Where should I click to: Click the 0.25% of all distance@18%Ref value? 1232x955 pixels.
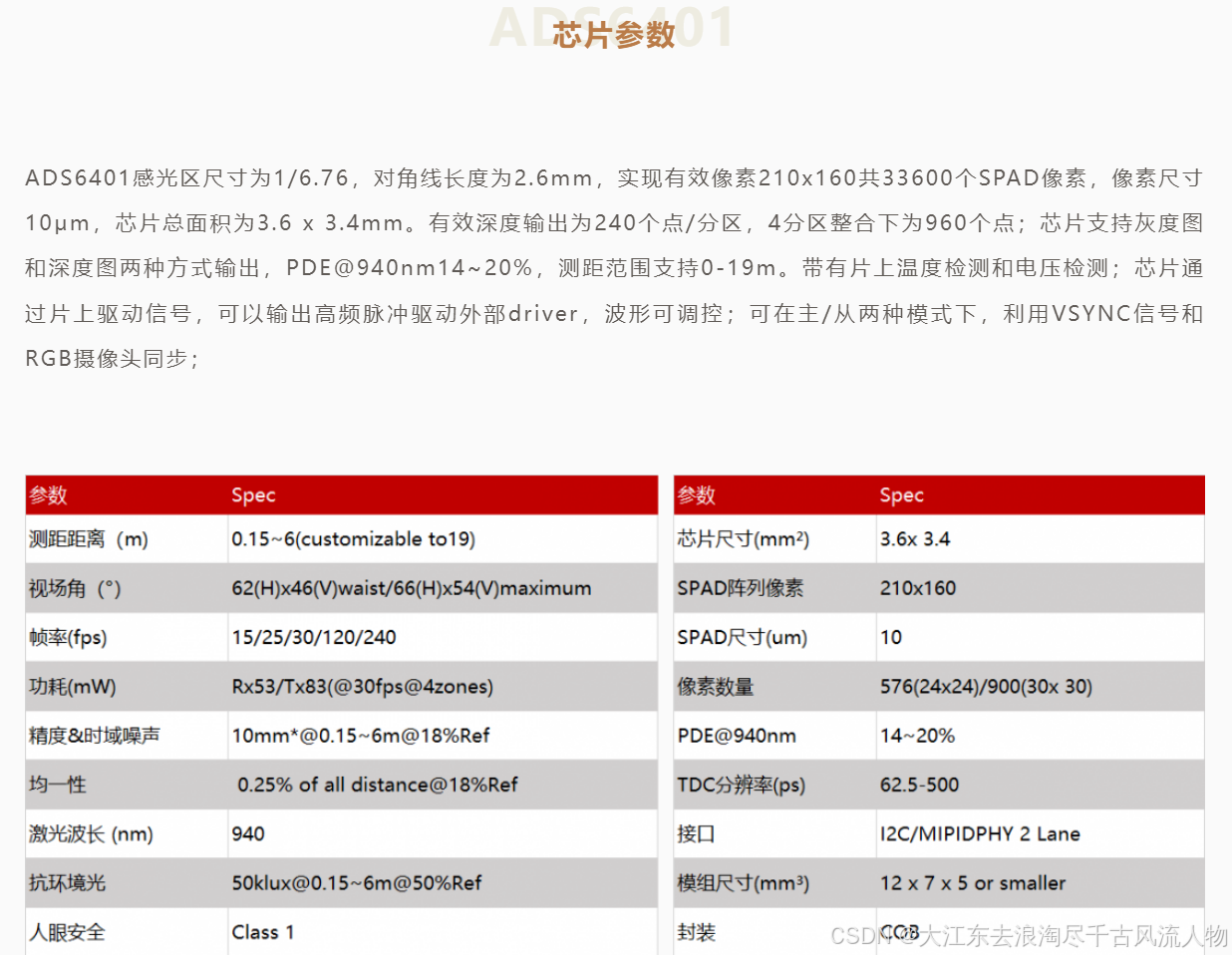point(378,785)
